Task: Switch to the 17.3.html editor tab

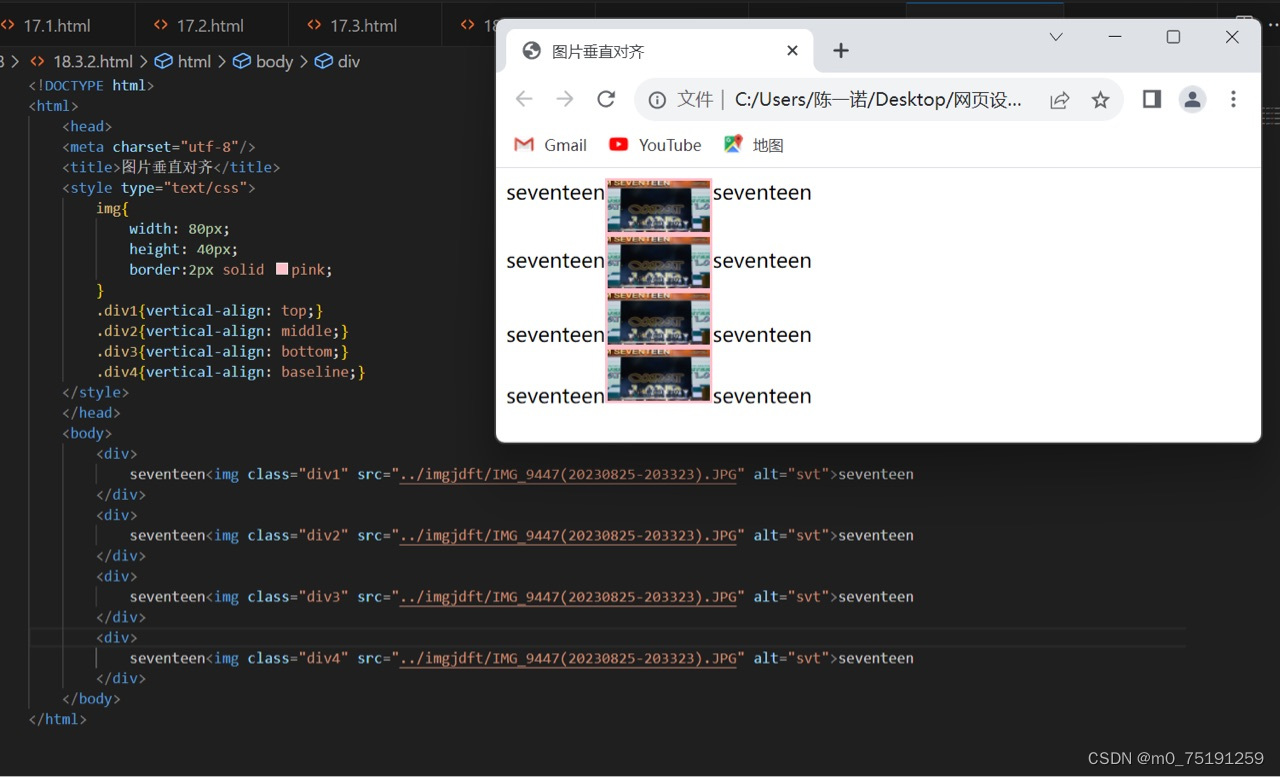Action: [364, 25]
